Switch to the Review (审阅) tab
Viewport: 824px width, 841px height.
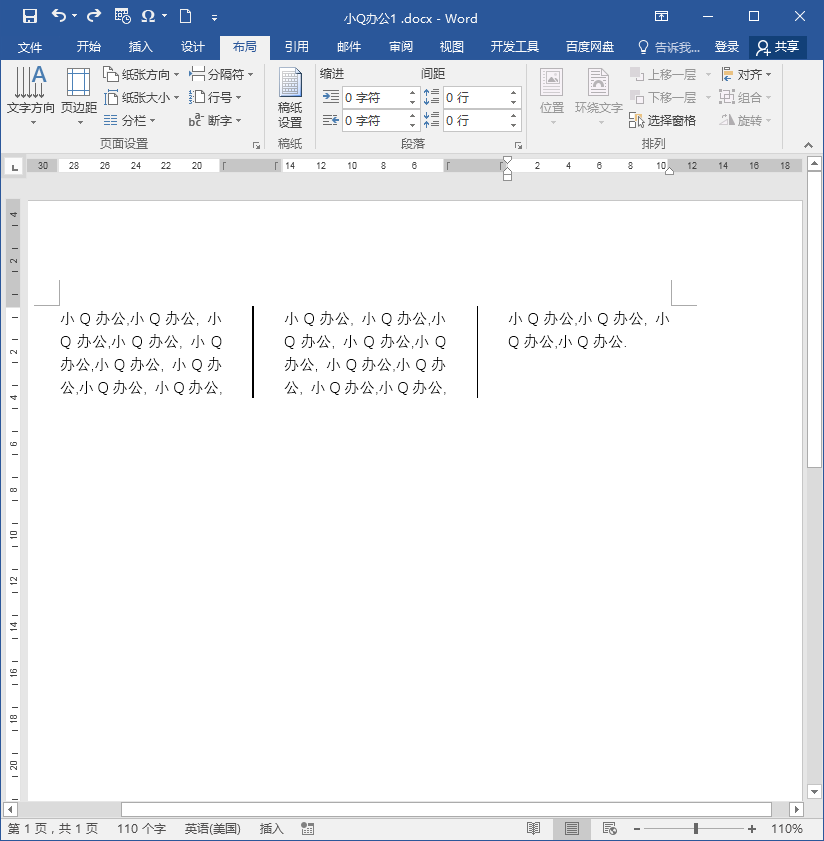401,47
